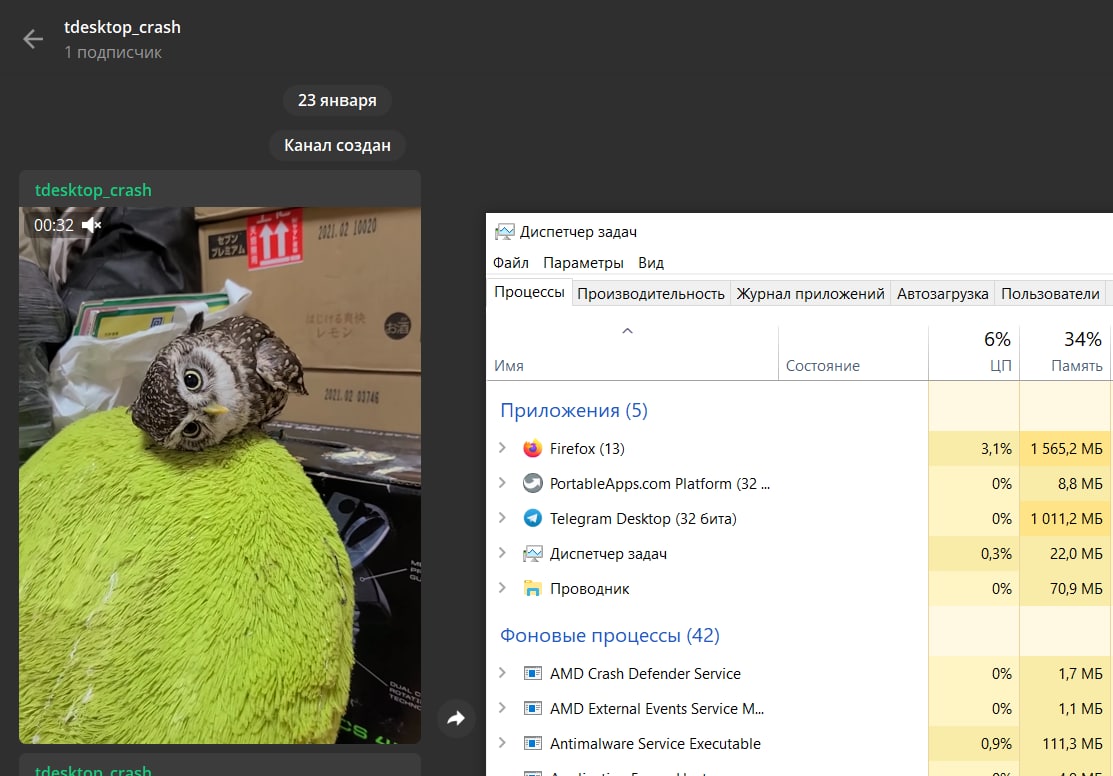Click the Канал создан service message
Image resolution: width=1113 pixels, height=776 pixels.
tap(337, 145)
